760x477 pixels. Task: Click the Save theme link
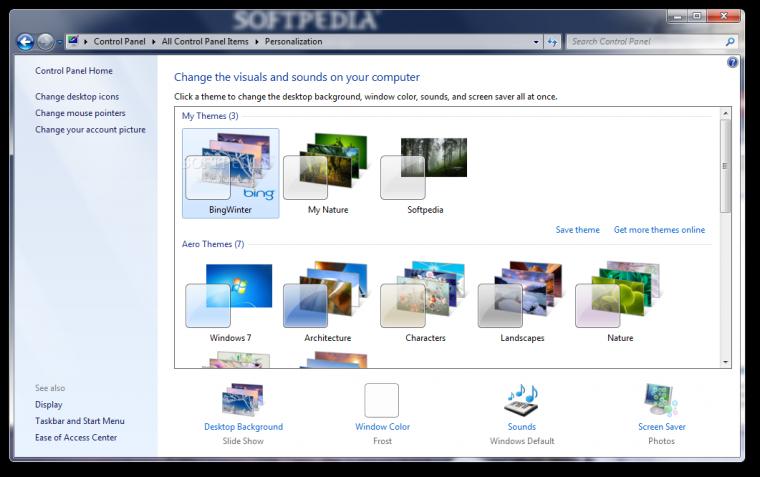point(577,230)
